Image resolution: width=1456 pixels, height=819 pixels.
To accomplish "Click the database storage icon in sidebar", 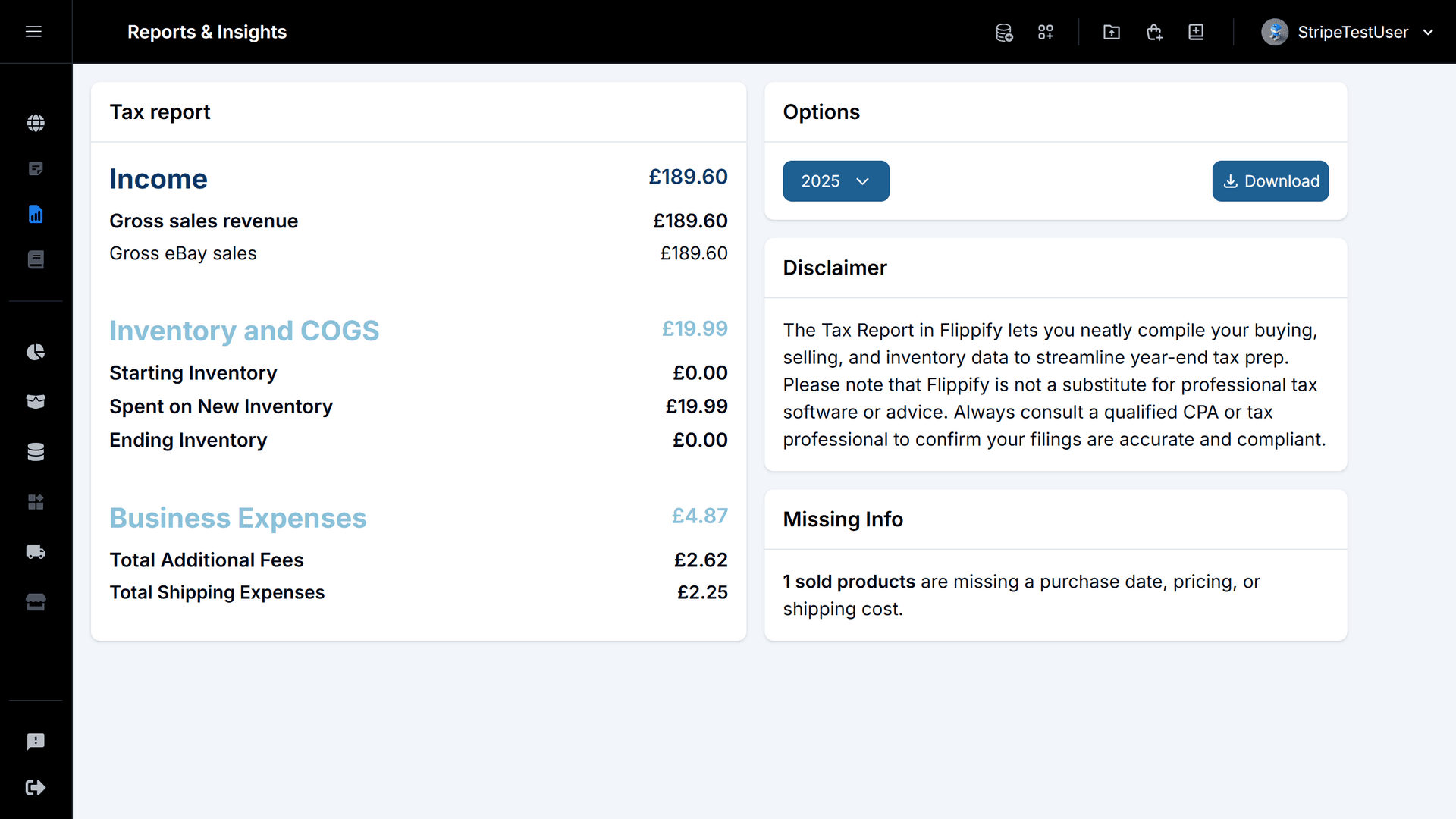I will (36, 451).
